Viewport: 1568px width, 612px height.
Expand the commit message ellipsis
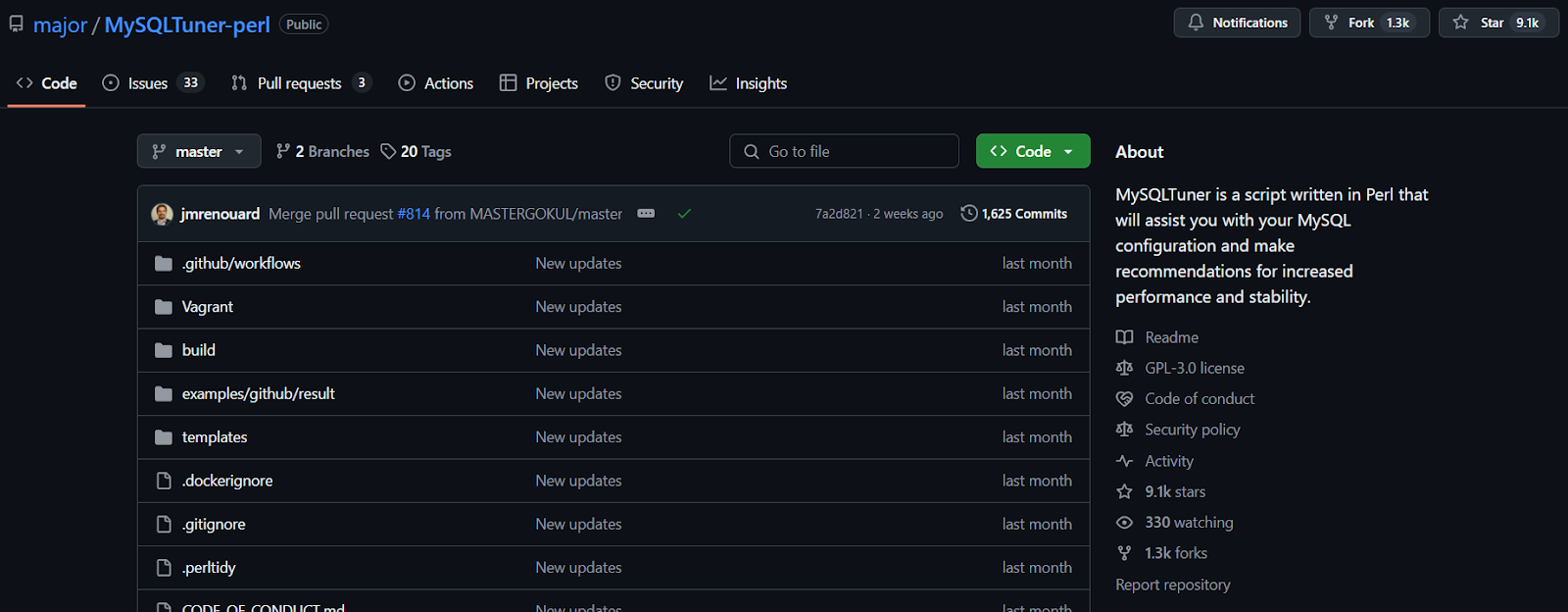click(x=646, y=214)
